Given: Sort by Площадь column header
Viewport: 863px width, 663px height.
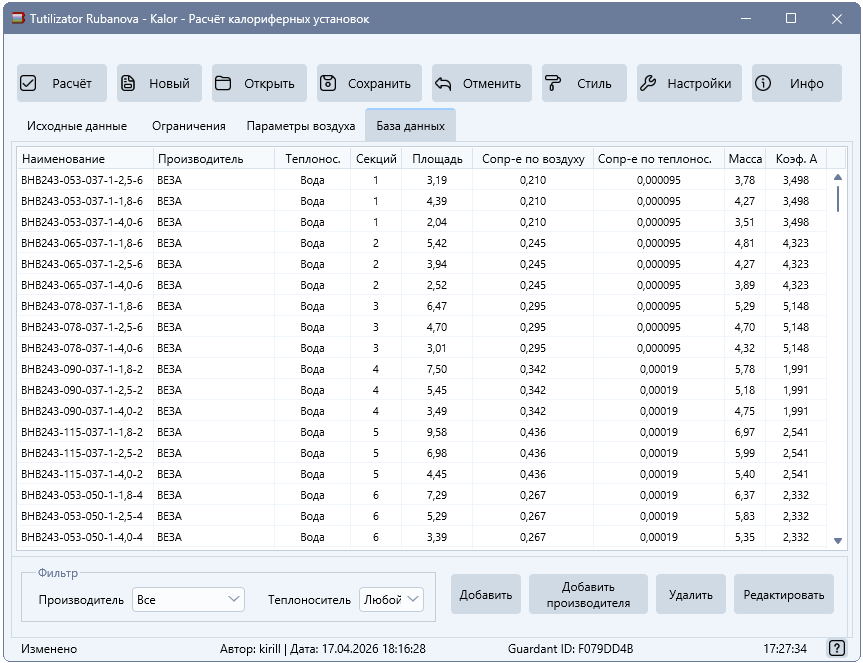Looking at the screenshot, I should [x=437, y=159].
